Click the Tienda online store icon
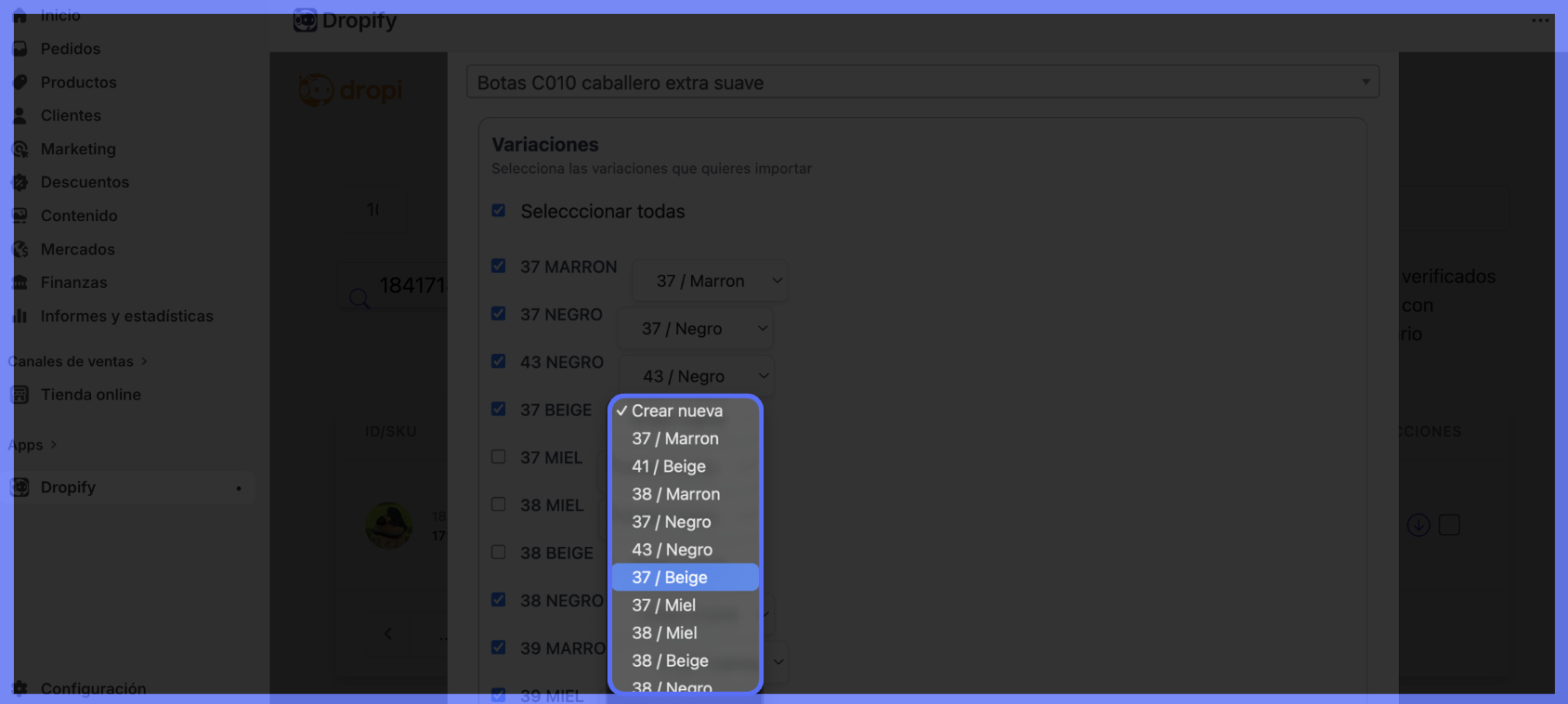The height and width of the screenshot is (704, 1568). coord(20,395)
